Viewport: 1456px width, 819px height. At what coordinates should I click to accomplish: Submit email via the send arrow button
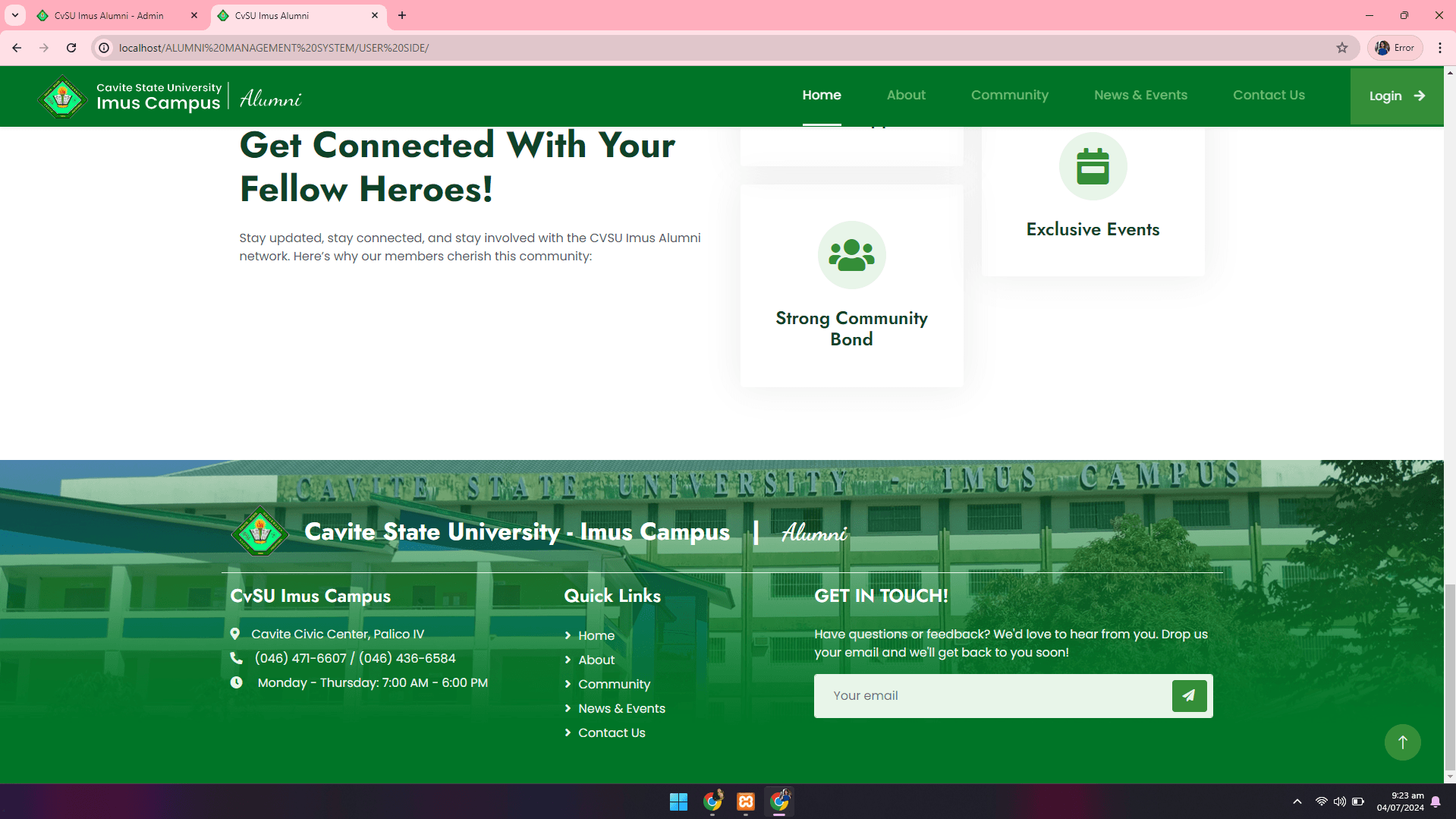[1188, 695]
